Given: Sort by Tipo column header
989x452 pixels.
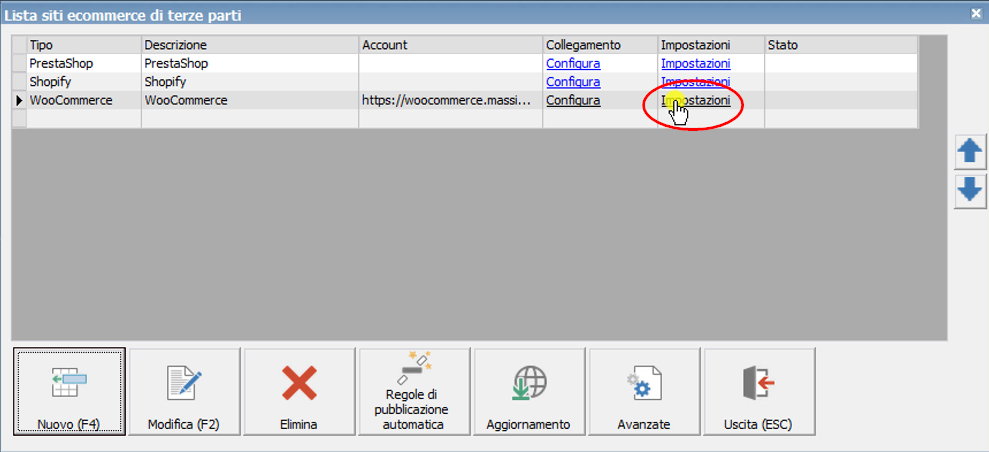Looking at the screenshot, I should click(x=84, y=45).
